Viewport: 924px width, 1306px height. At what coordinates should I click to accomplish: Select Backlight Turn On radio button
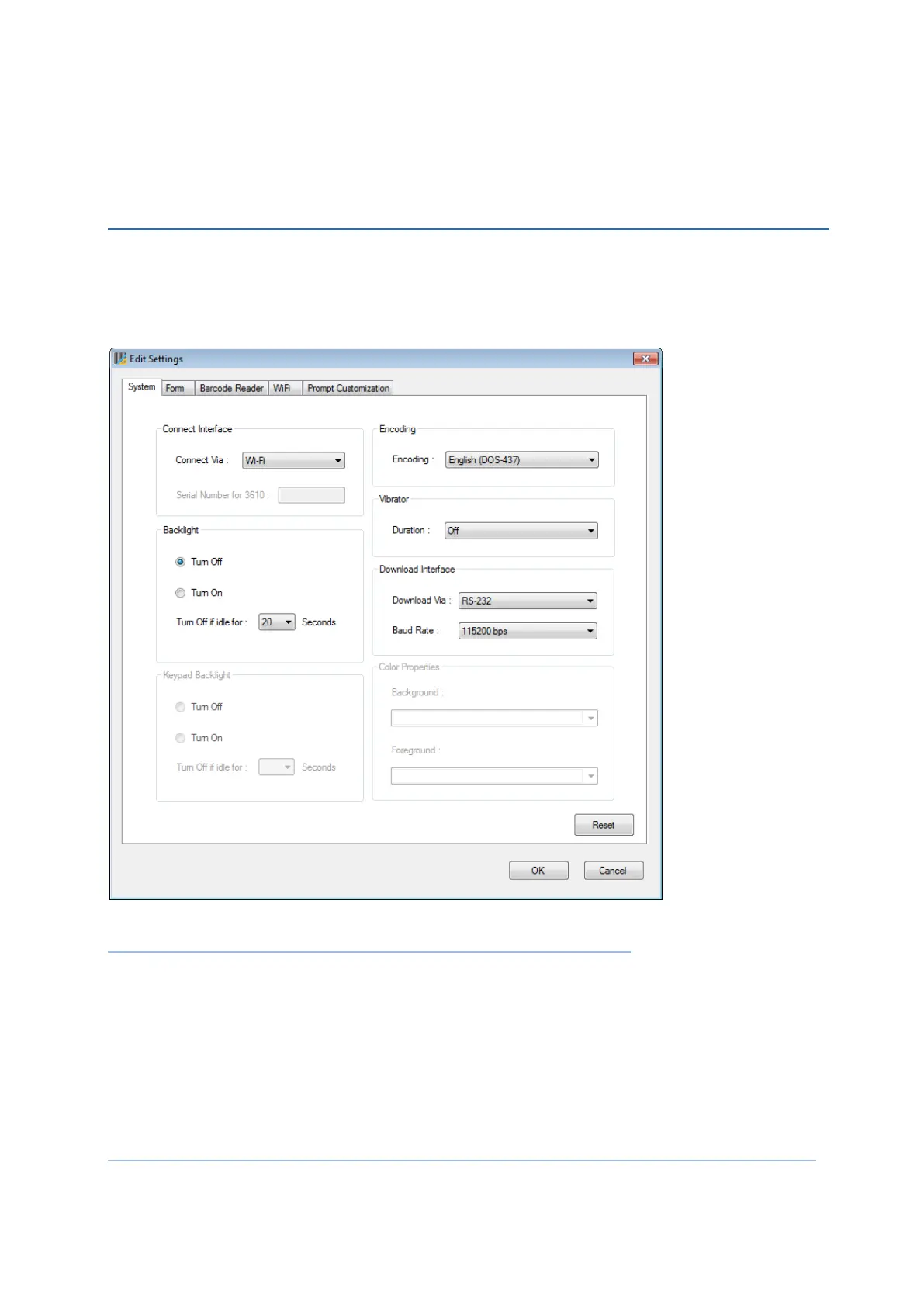[x=180, y=593]
